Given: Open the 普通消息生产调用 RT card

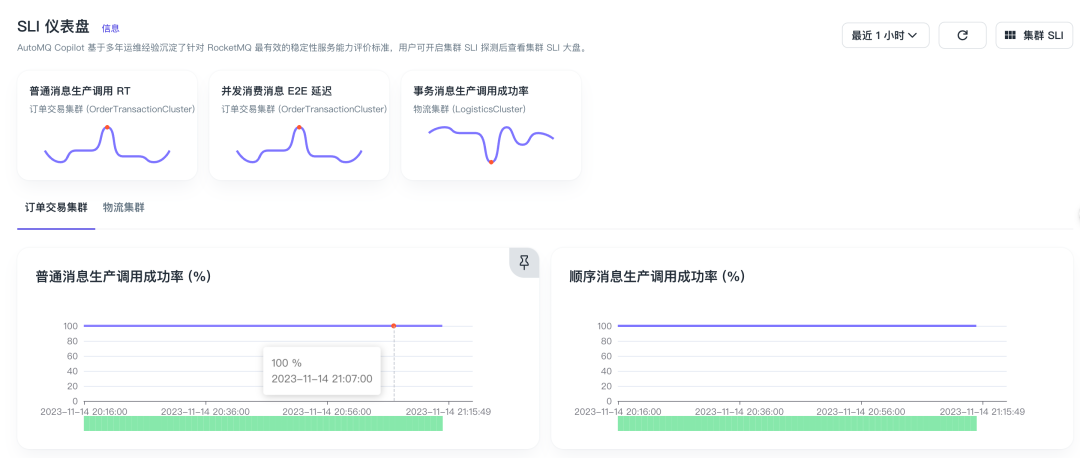Looking at the screenshot, I should (107, 125).
